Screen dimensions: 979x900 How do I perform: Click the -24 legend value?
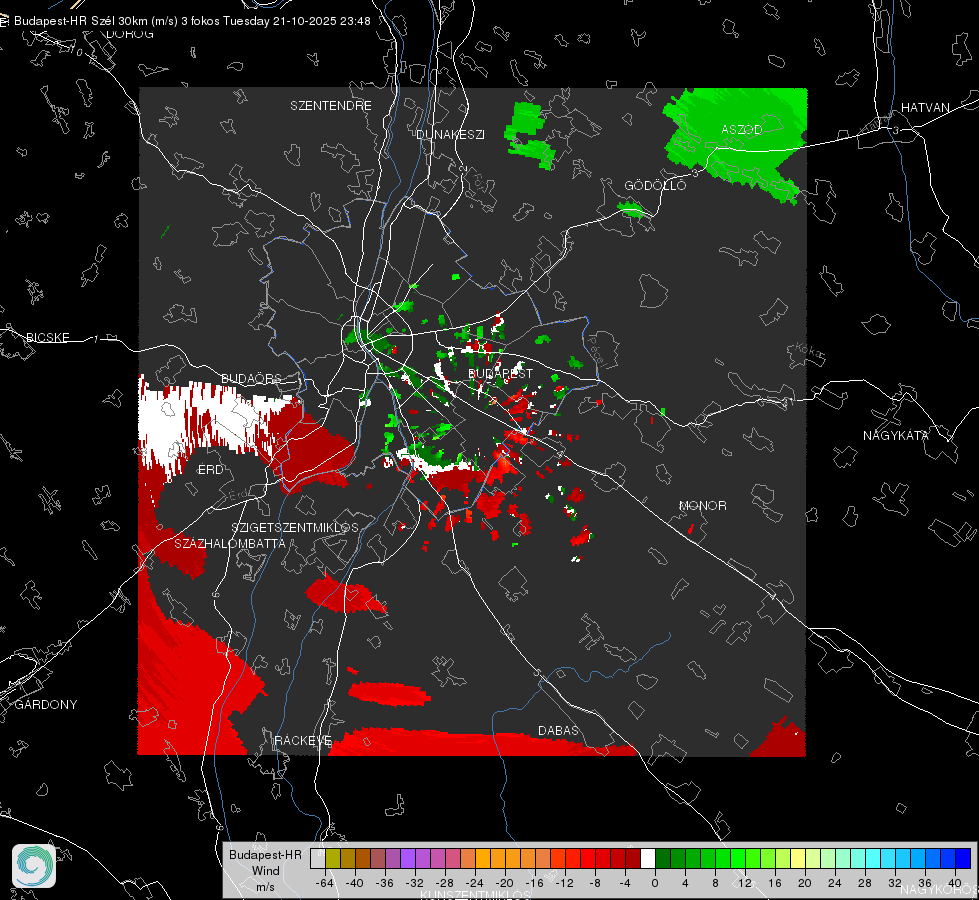[475, 883]
